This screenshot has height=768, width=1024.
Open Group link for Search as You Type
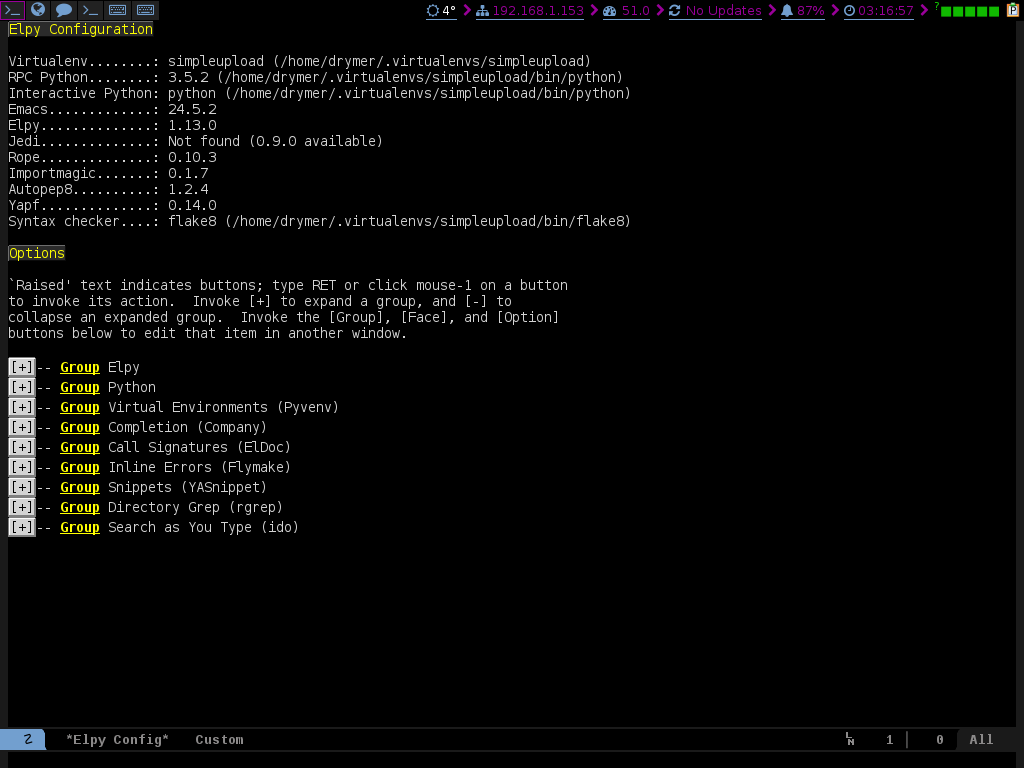80,528
